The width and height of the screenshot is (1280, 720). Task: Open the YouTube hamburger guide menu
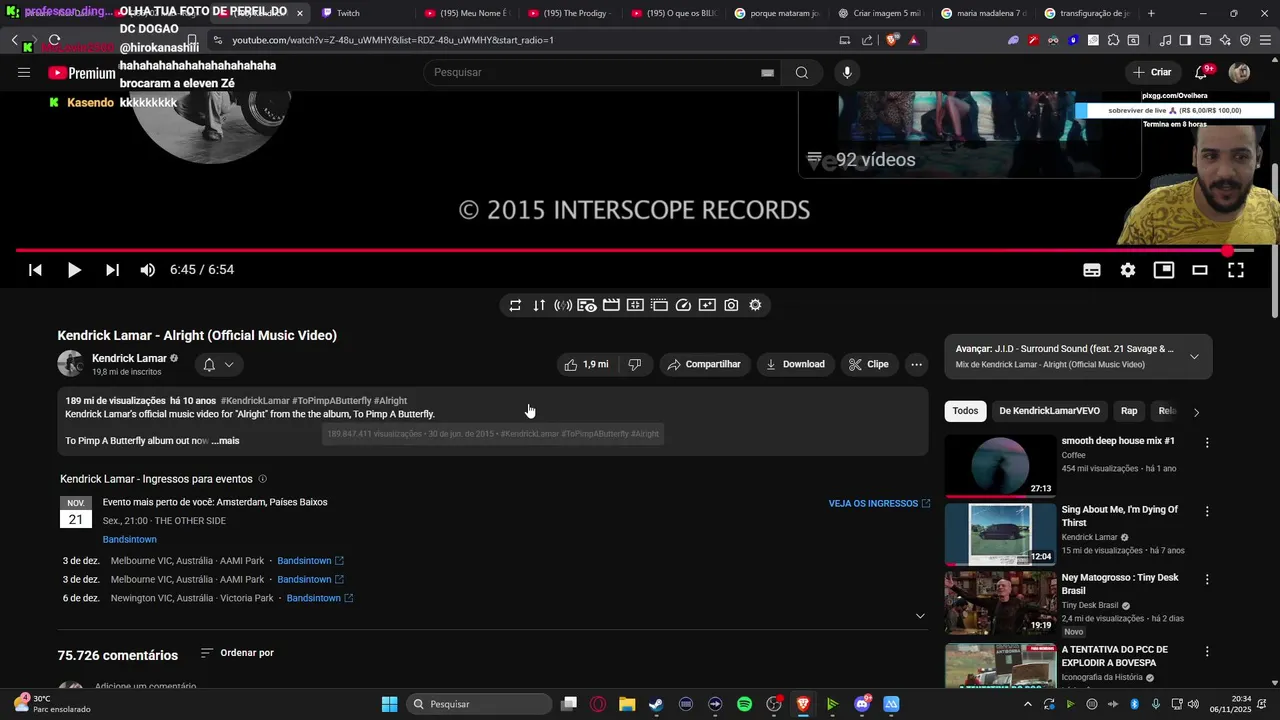click(x=24, y=72)
